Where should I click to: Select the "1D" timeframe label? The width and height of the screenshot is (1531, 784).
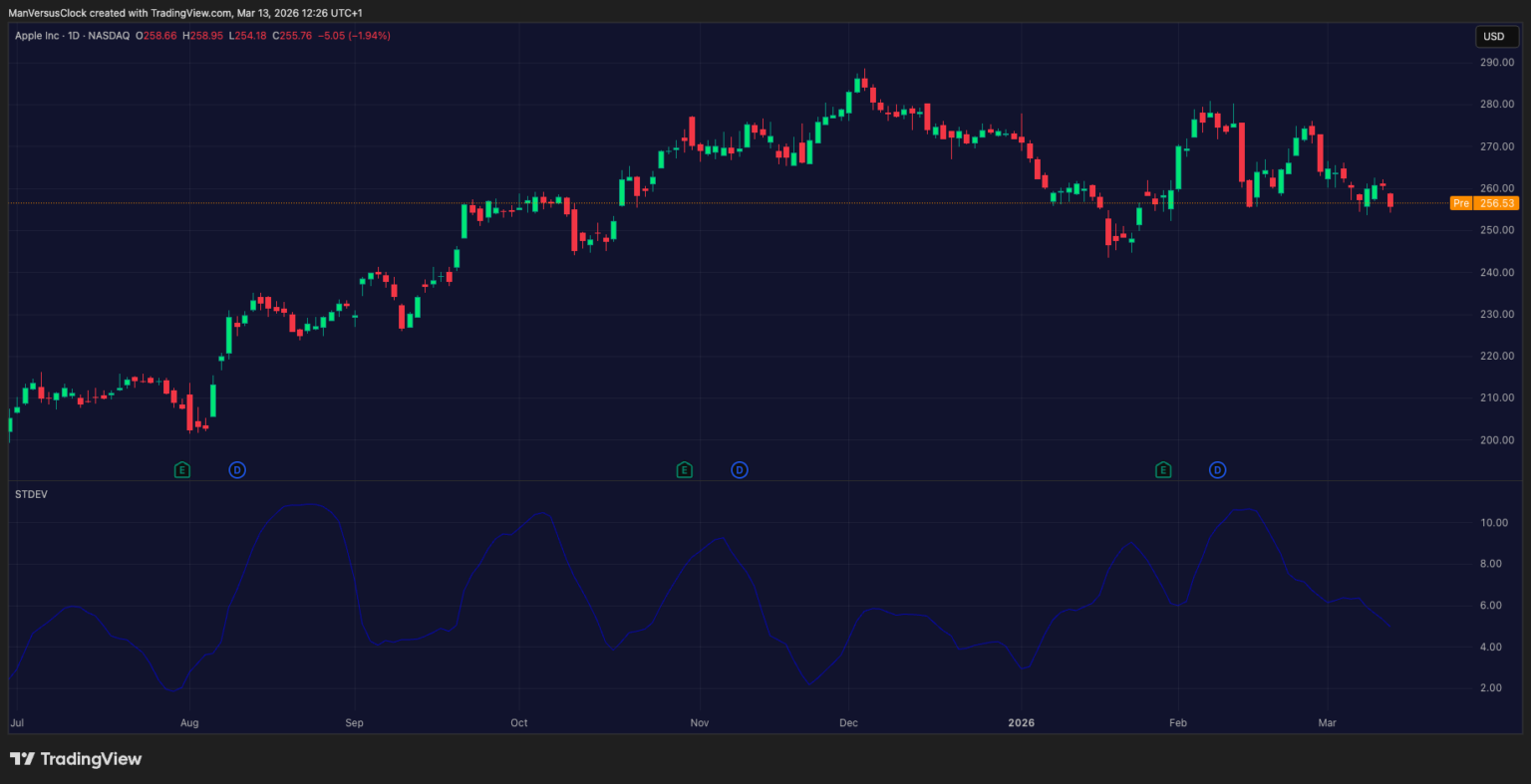pyautogui.click(x=74, y=35)
